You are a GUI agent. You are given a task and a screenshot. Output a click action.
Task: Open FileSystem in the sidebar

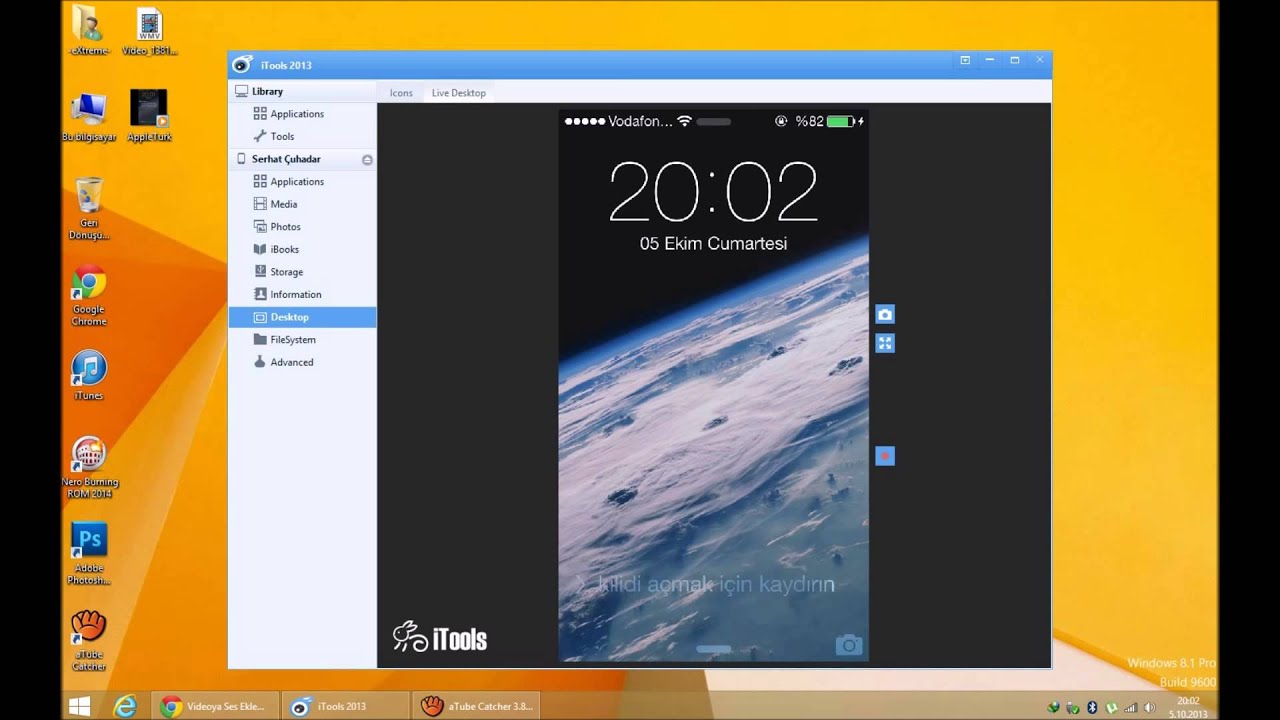[302, 340]
